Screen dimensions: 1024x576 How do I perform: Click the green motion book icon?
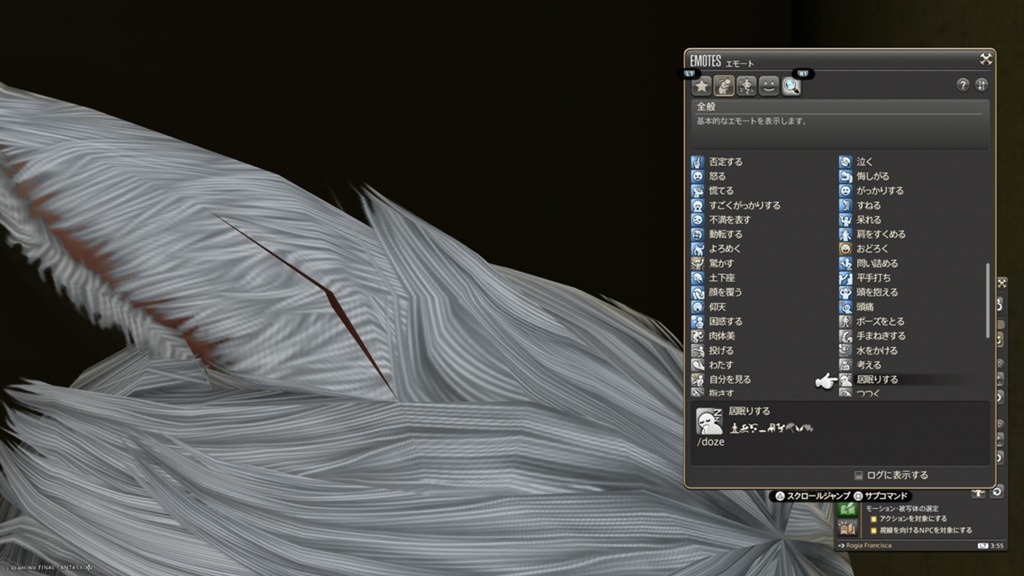click(848, 509)
